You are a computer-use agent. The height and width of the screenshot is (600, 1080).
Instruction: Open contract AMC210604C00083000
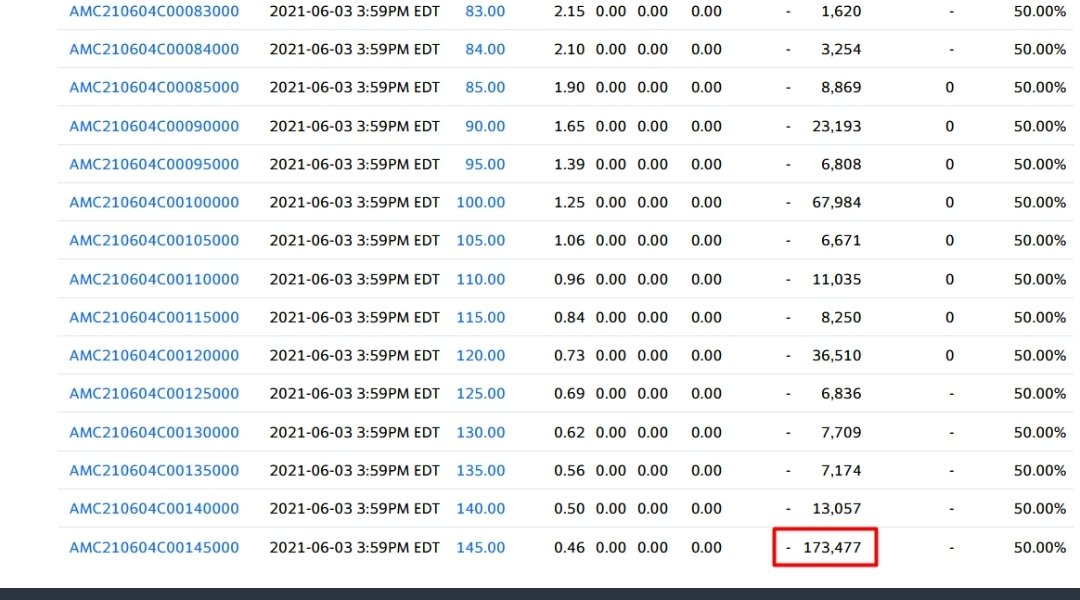coord(154,12)
